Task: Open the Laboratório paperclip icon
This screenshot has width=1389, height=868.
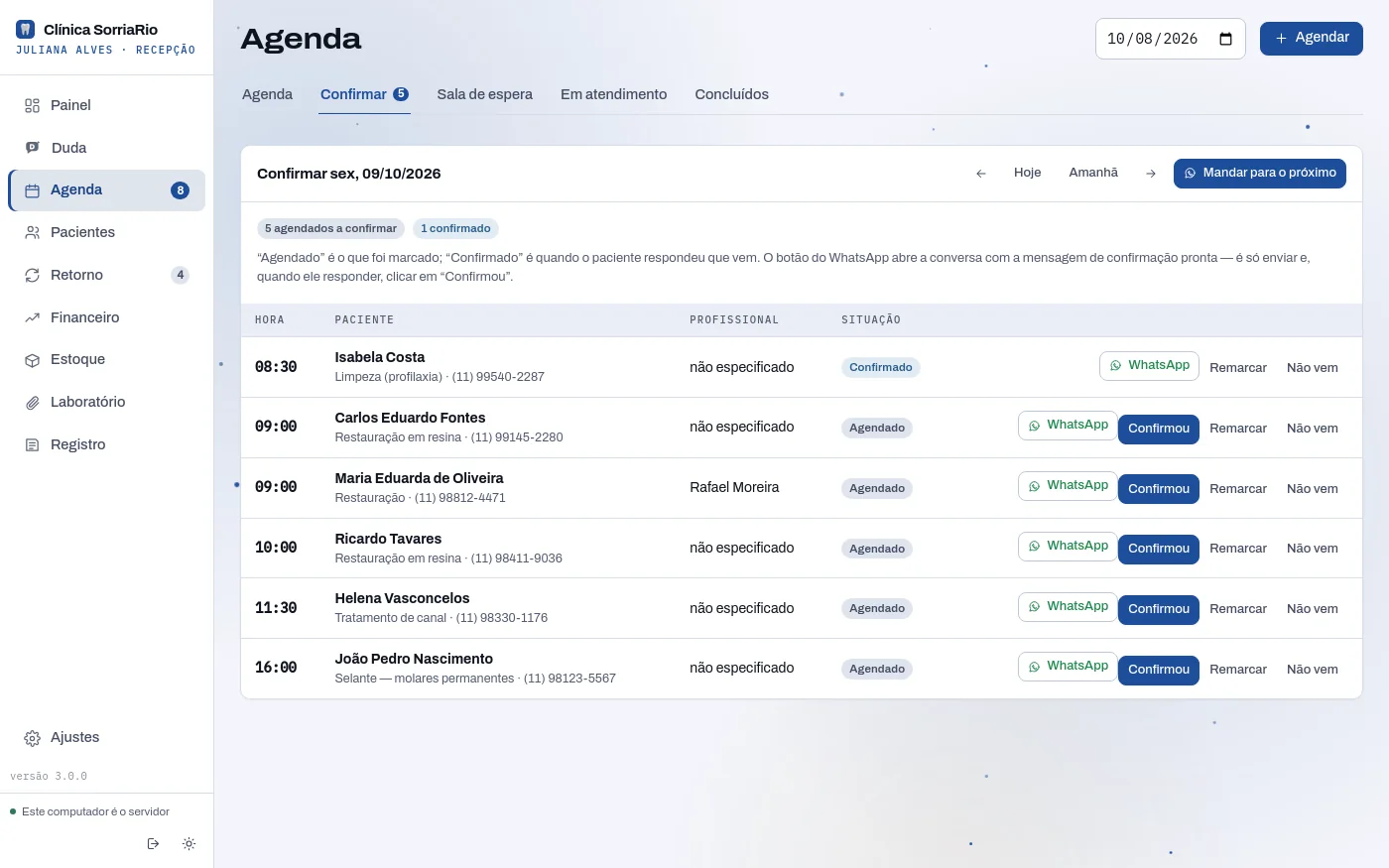Action: [32, 402]
